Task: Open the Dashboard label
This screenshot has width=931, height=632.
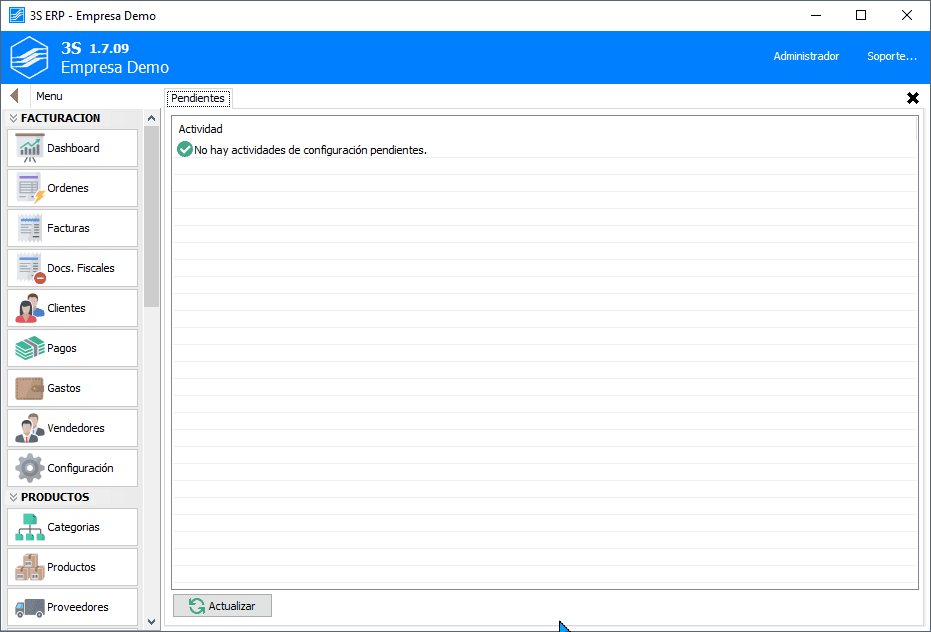Action: pos(73,148)
